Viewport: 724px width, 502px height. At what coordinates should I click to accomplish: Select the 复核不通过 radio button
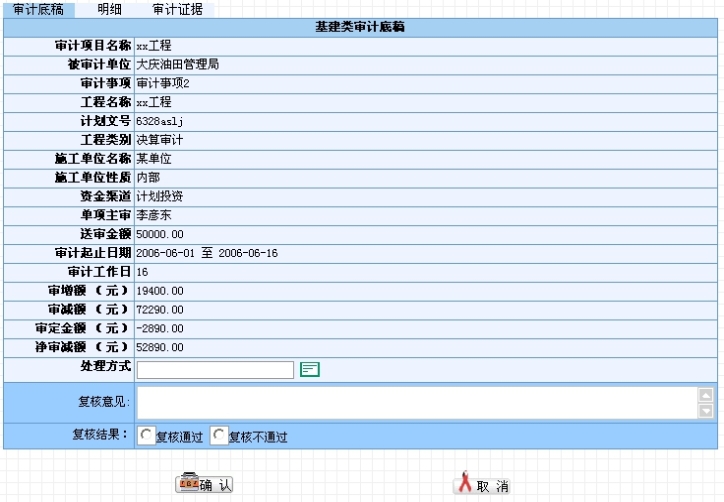click(x=220, y=436)
